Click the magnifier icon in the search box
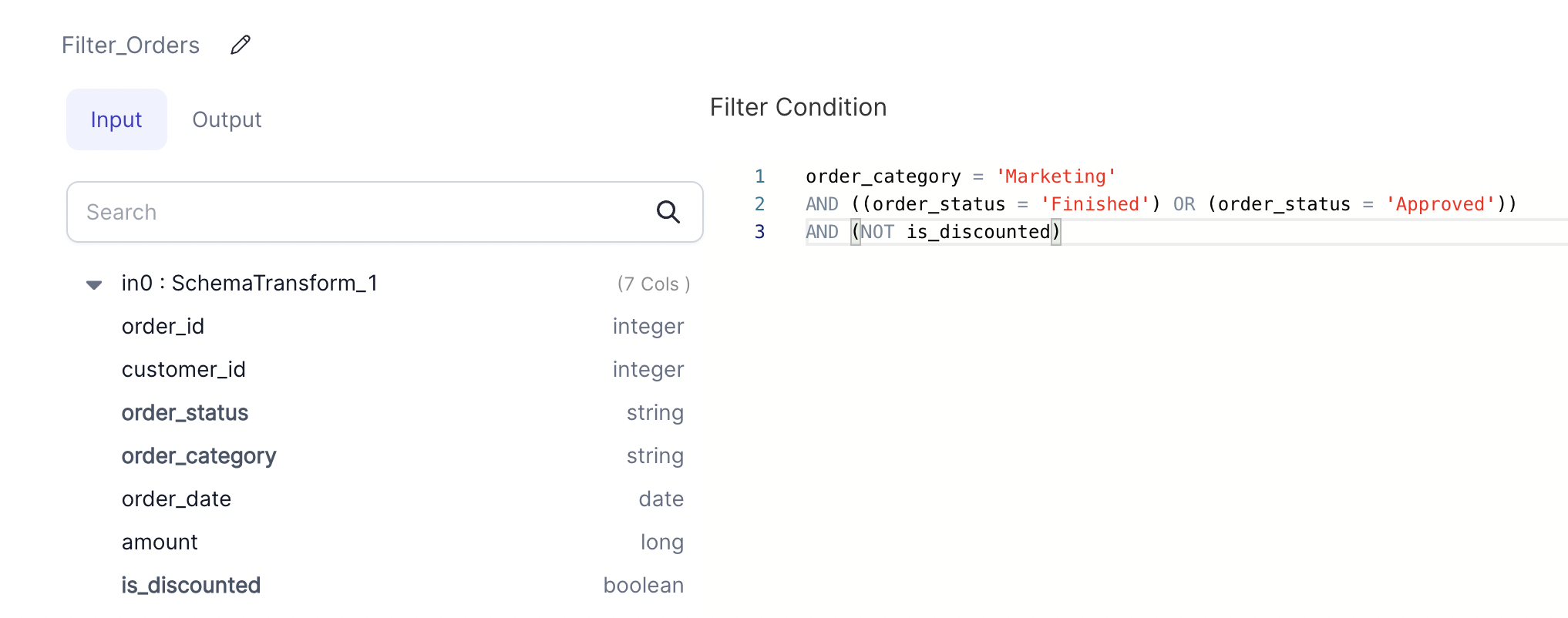This screenshot has width=1568, height=618. tap(668, 212)
